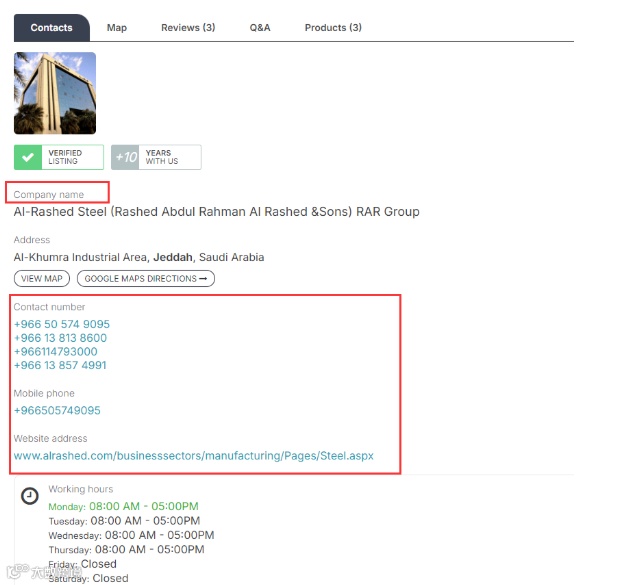
Task: Call +966 13 857 4991
Action: [x=60, y=365]
